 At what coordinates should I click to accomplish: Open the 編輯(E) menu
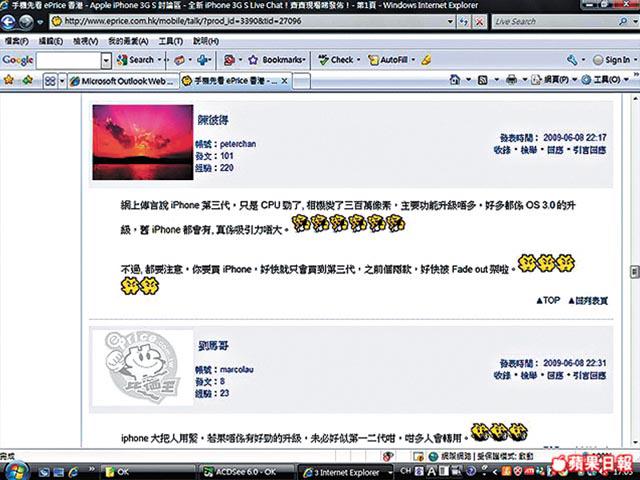tap(51, 41)
